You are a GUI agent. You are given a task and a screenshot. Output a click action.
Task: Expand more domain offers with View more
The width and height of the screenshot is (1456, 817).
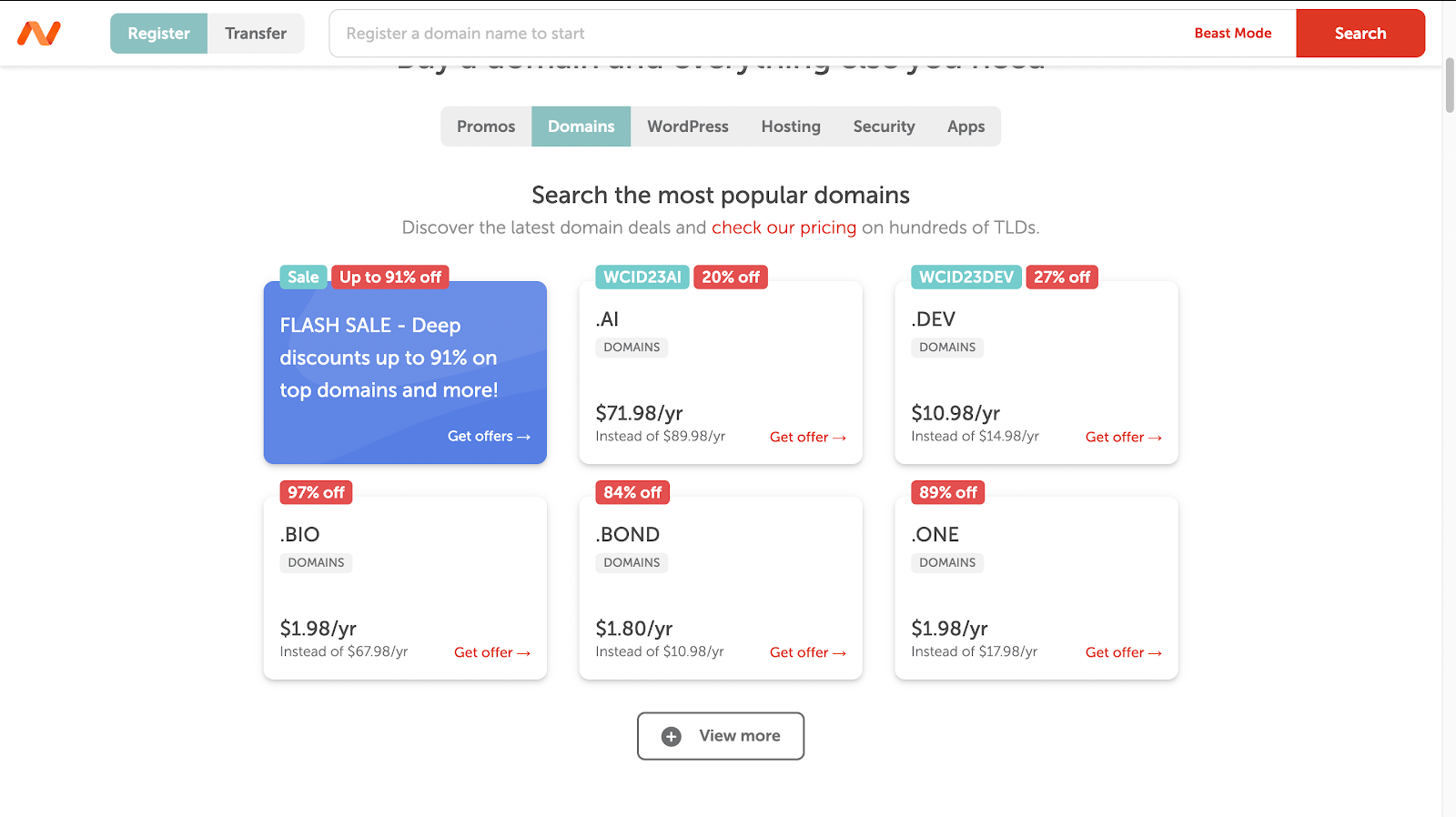point(721,736)
